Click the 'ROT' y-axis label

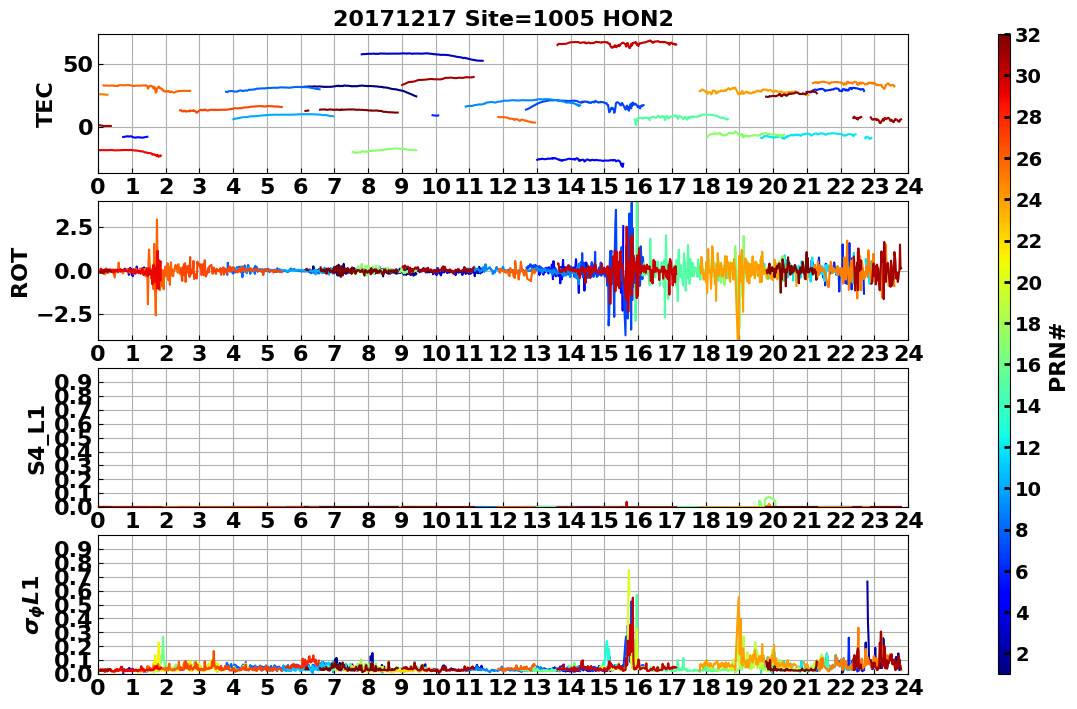[x=21, y=273]
